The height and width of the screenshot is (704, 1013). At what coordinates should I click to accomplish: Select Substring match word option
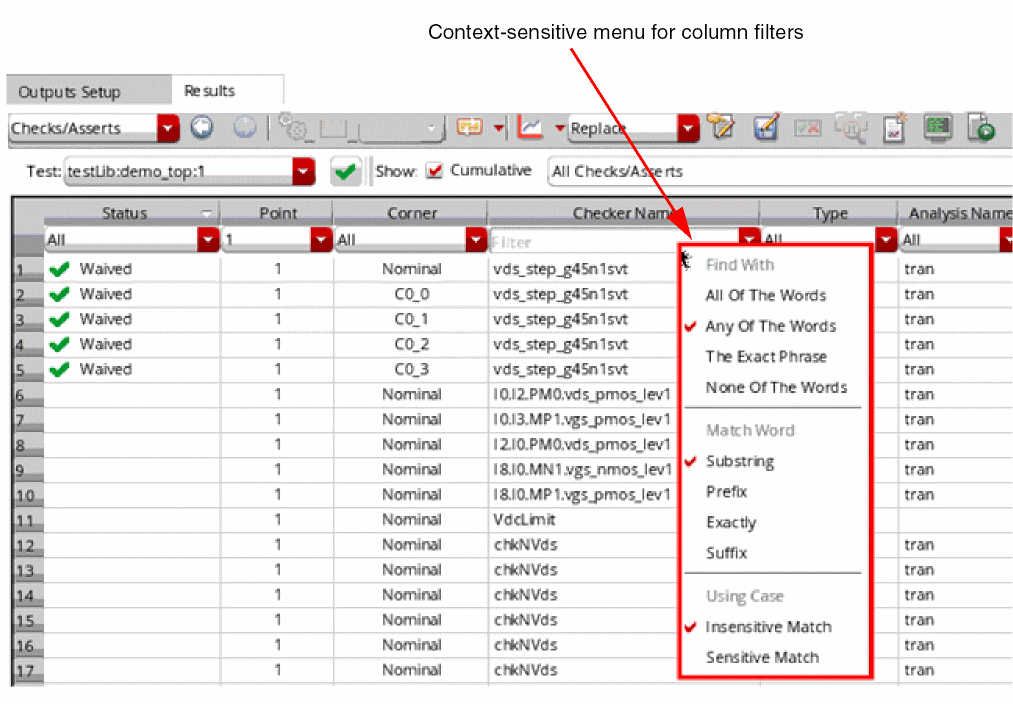pos(739,462)
